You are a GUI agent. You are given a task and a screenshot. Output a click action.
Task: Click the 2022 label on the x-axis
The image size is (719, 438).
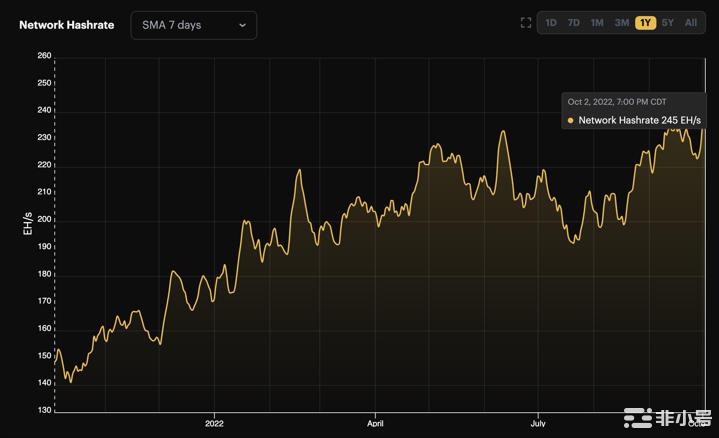point(215,424)
